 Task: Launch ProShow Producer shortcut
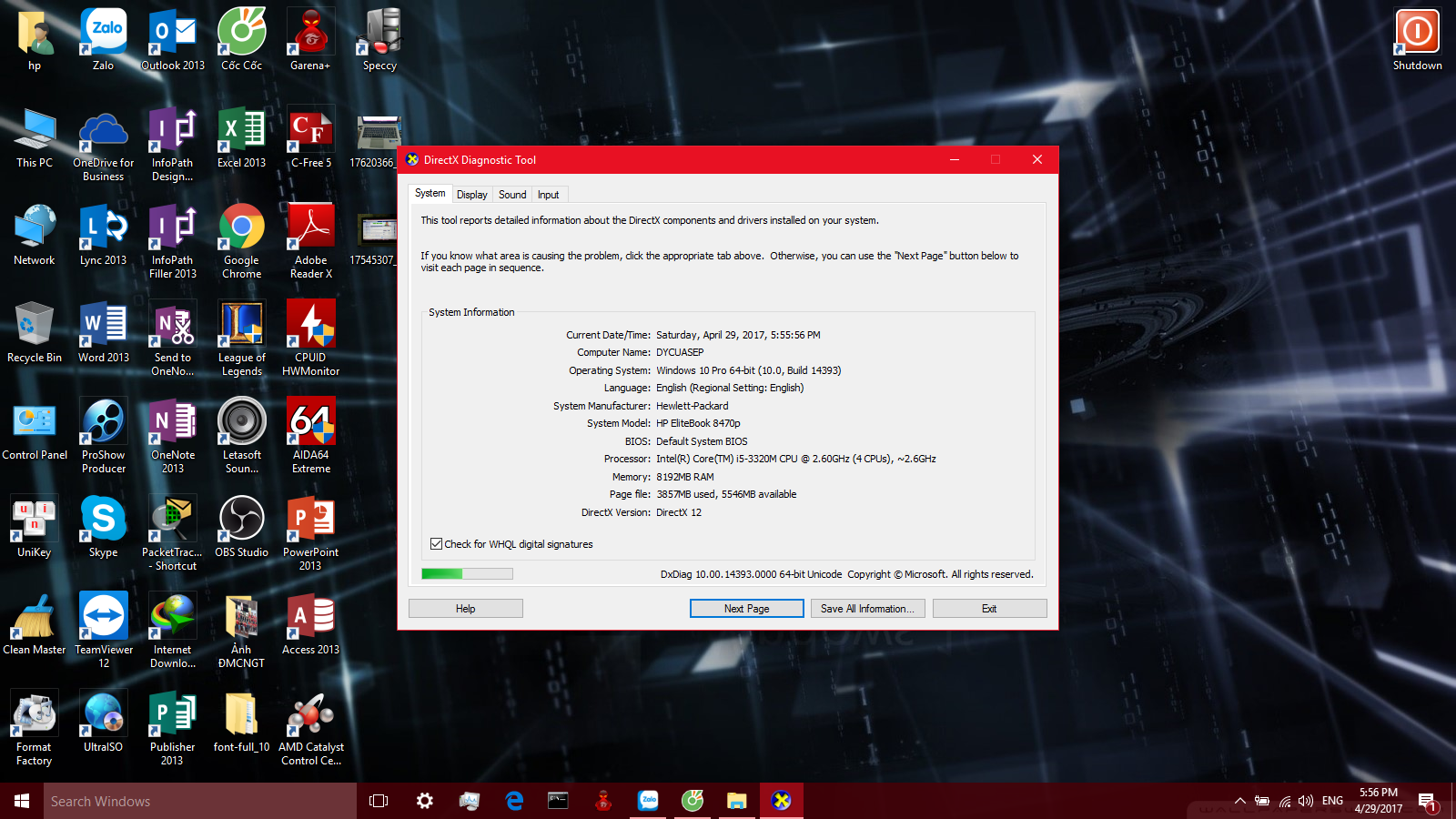coord(103,436)
